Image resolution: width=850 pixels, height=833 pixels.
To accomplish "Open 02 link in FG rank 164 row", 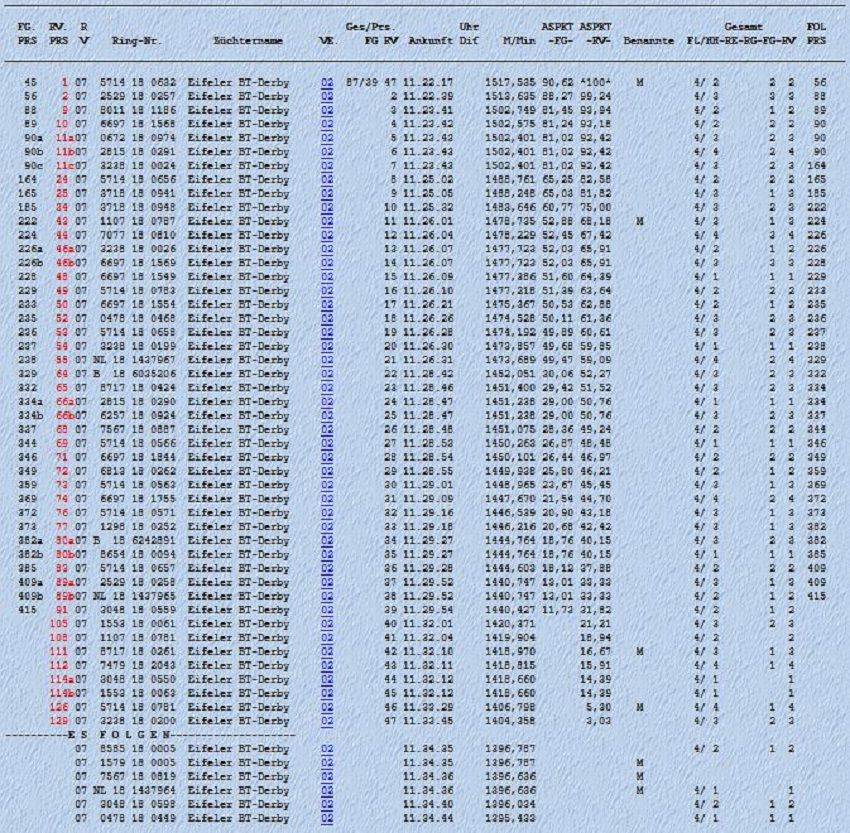I will (x=326, y=176).
